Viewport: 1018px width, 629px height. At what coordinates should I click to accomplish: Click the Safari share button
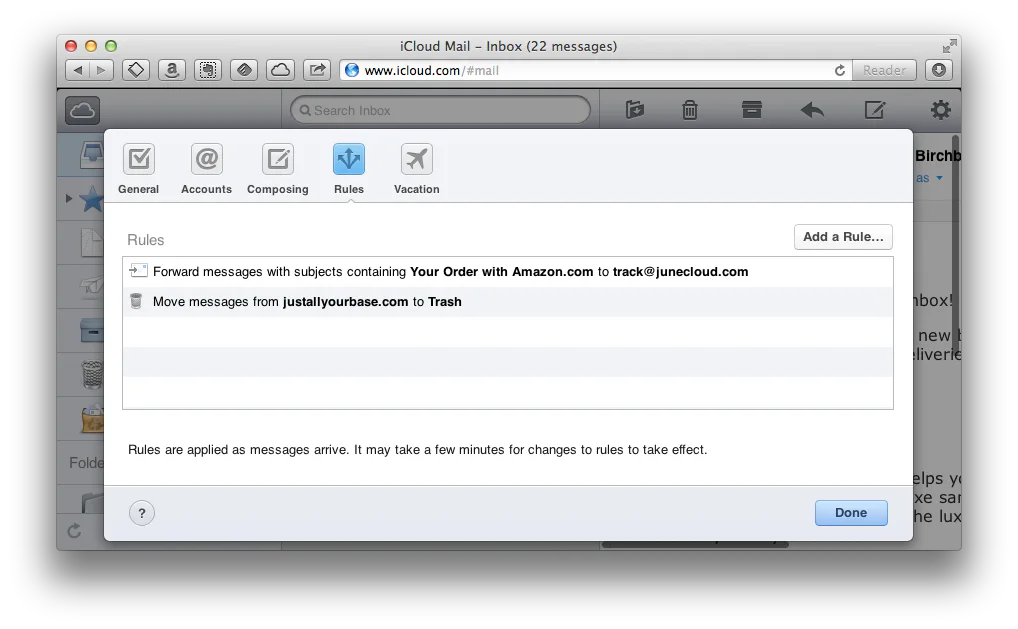317,70
